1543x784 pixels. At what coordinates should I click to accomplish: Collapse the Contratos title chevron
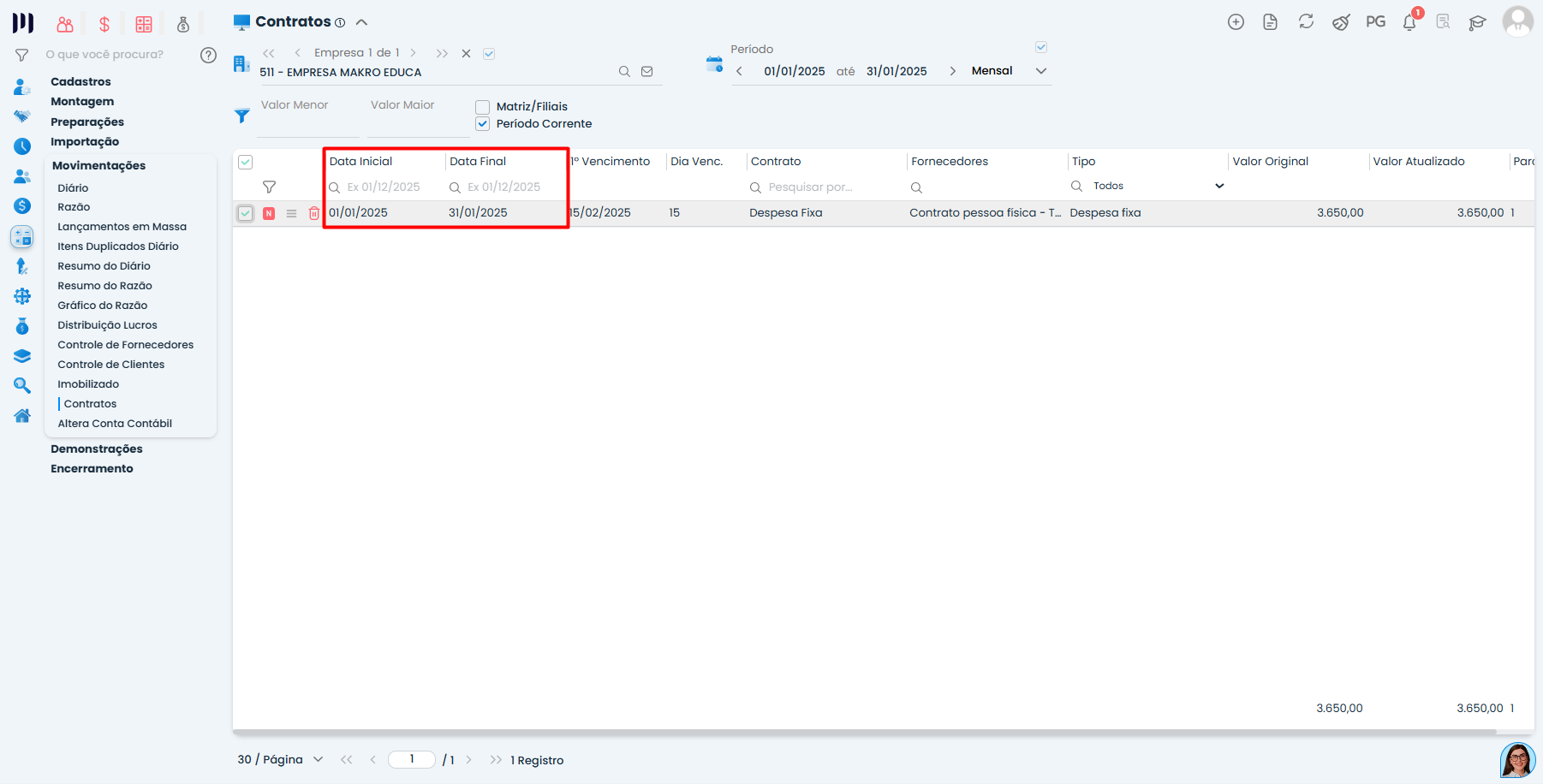361,22
